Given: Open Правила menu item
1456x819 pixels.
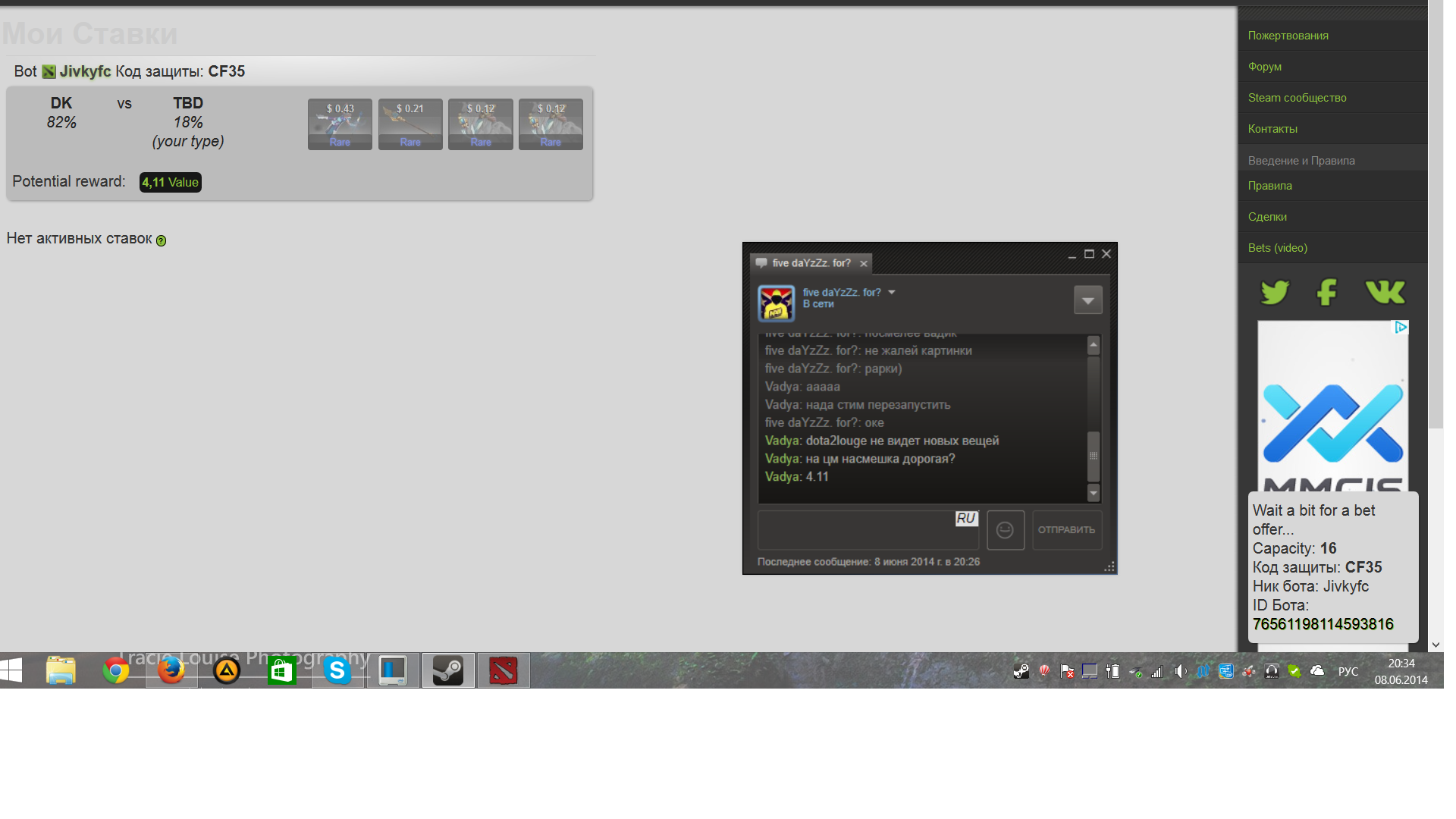Looking at the screenshot, I should pyautogui.click(x=1269, y=186).
